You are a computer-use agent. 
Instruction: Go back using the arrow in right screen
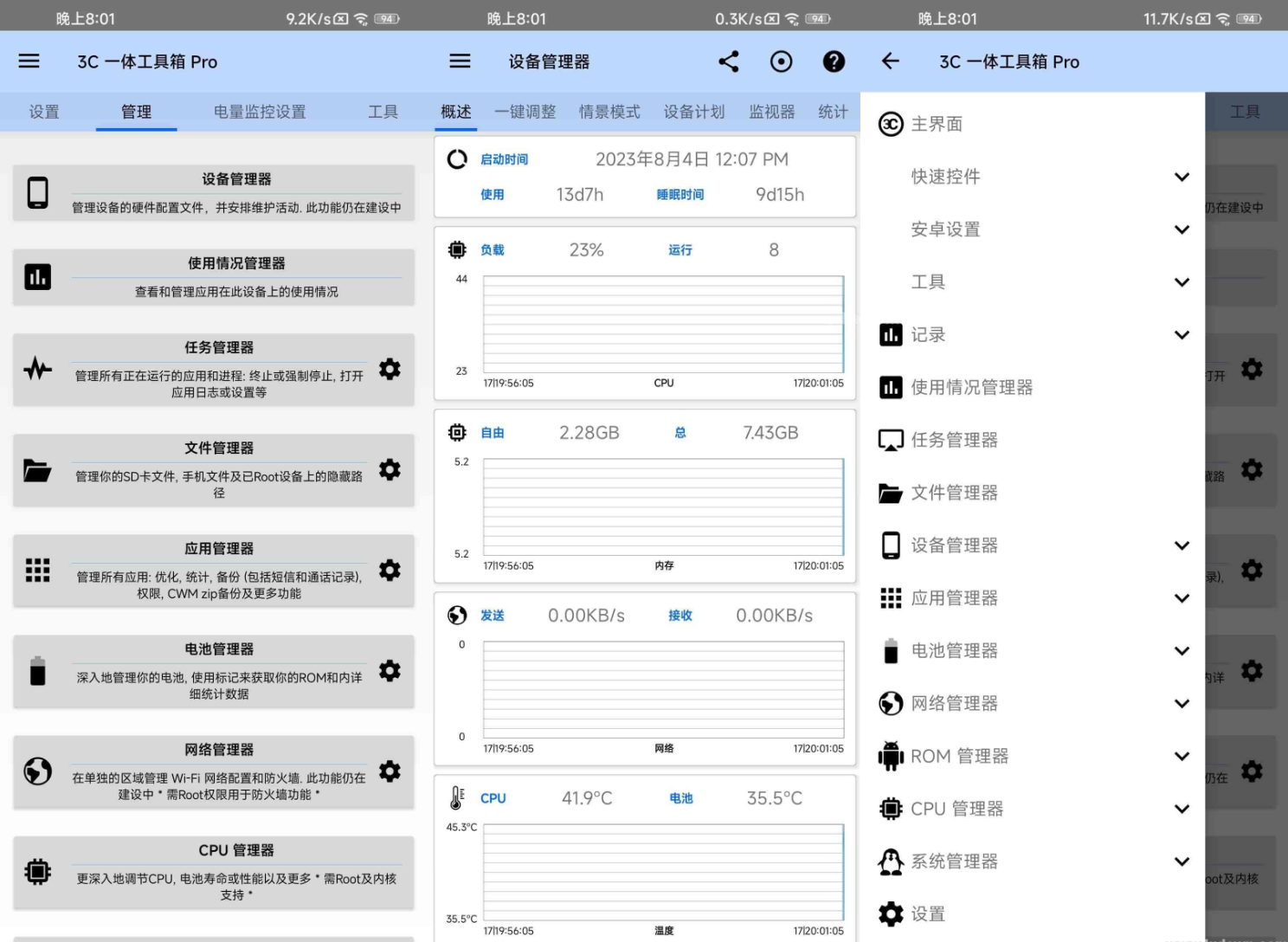click(x=891, y=61)
